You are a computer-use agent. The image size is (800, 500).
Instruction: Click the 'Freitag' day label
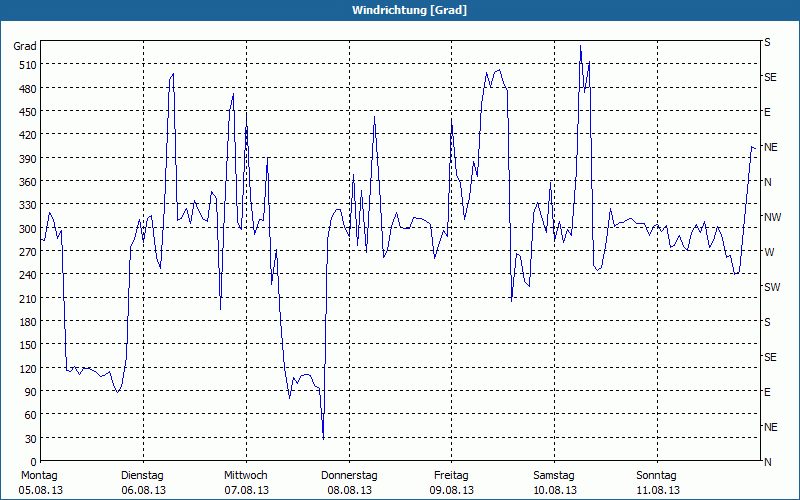coord(451,476)
